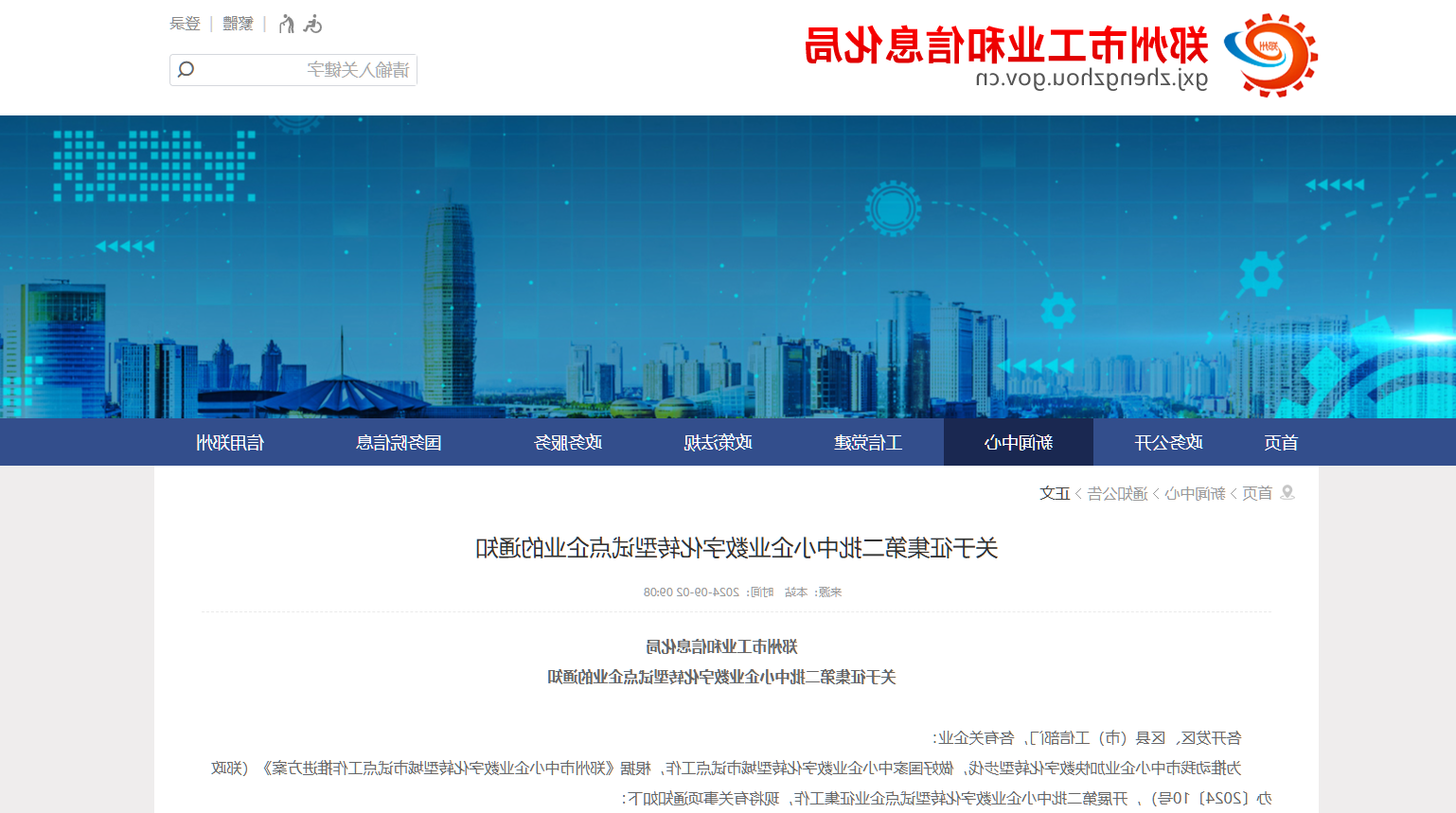Click the 登录 login link
Image resolution: width=1456 pixels, height=813 pixels.
pyautogui.click(x=186, y=24)
